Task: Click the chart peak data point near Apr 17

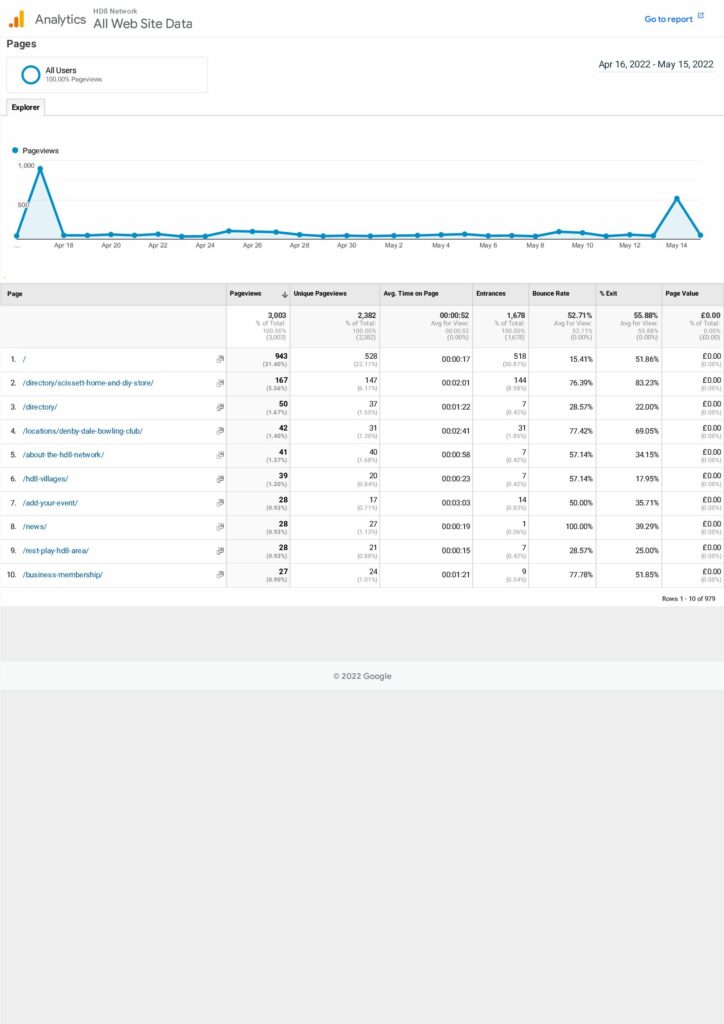Action: click(40, 169)
